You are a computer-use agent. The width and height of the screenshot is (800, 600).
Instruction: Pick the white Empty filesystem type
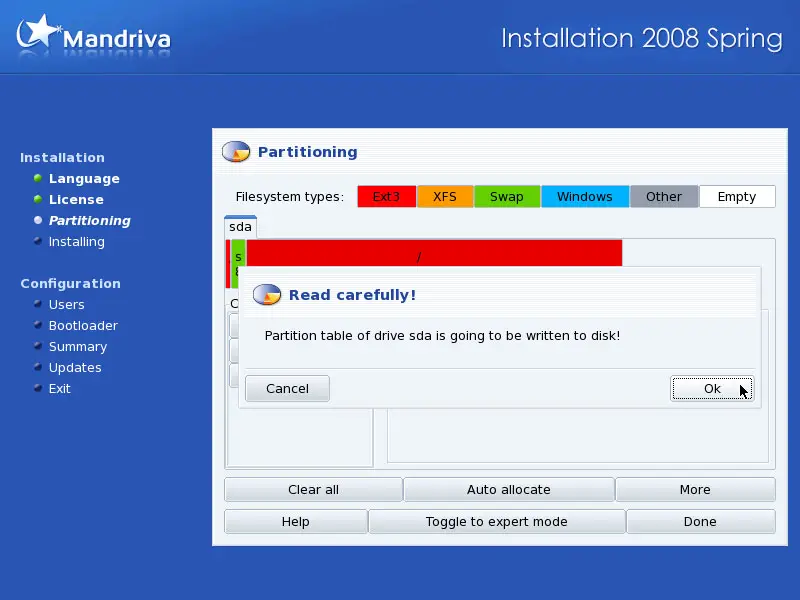737,196
